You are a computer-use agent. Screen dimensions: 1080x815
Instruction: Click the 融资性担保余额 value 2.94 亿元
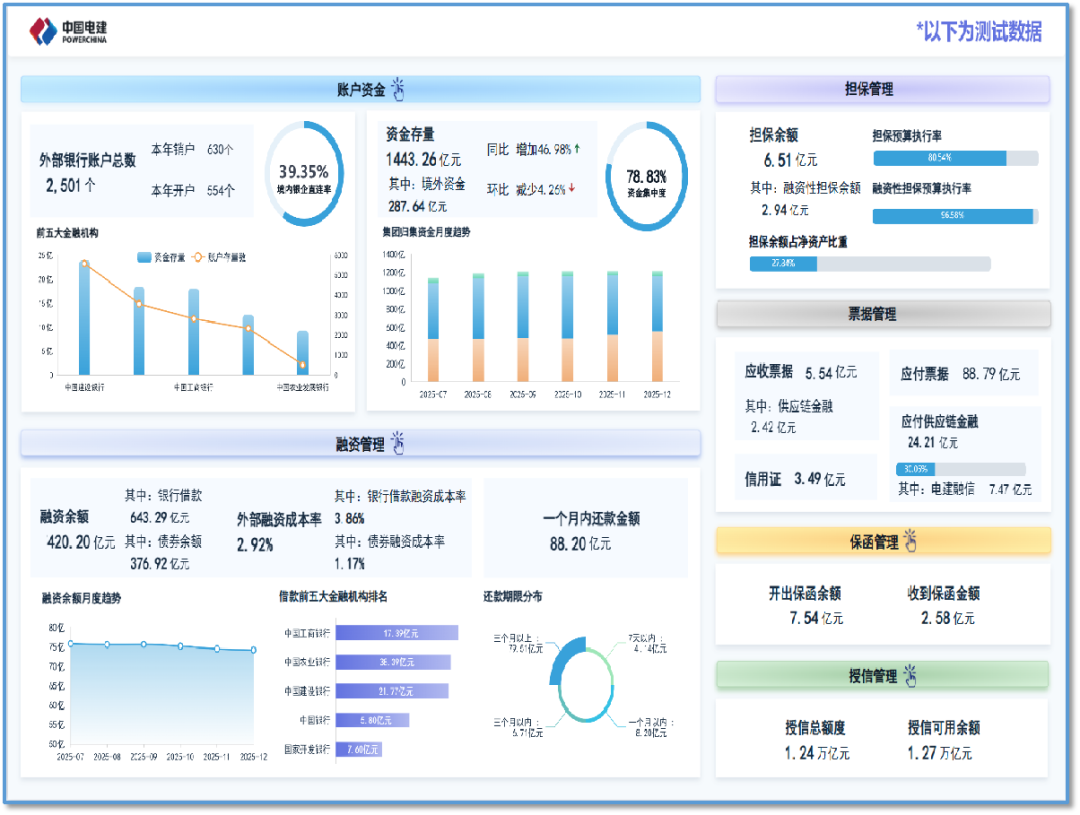(x=785, y=209)
